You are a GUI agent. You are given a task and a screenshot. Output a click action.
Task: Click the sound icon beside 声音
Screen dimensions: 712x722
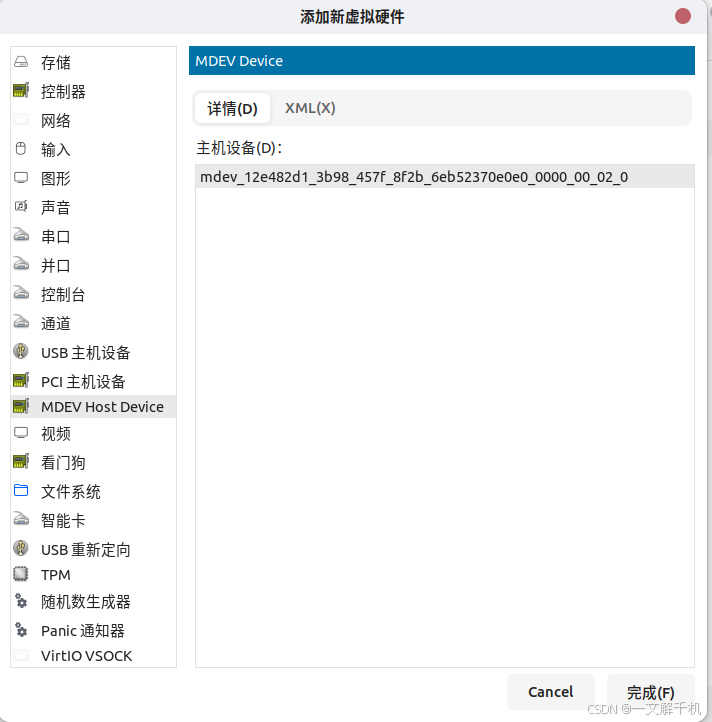pos(21,206)
